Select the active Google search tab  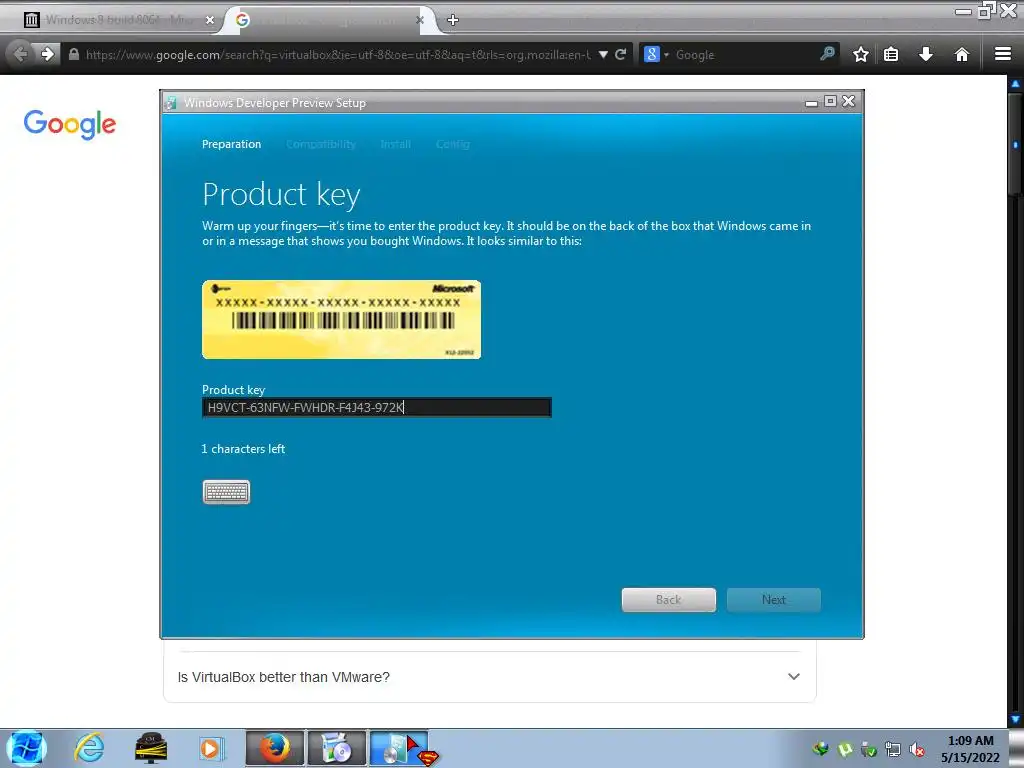click(x=330, y=20)
